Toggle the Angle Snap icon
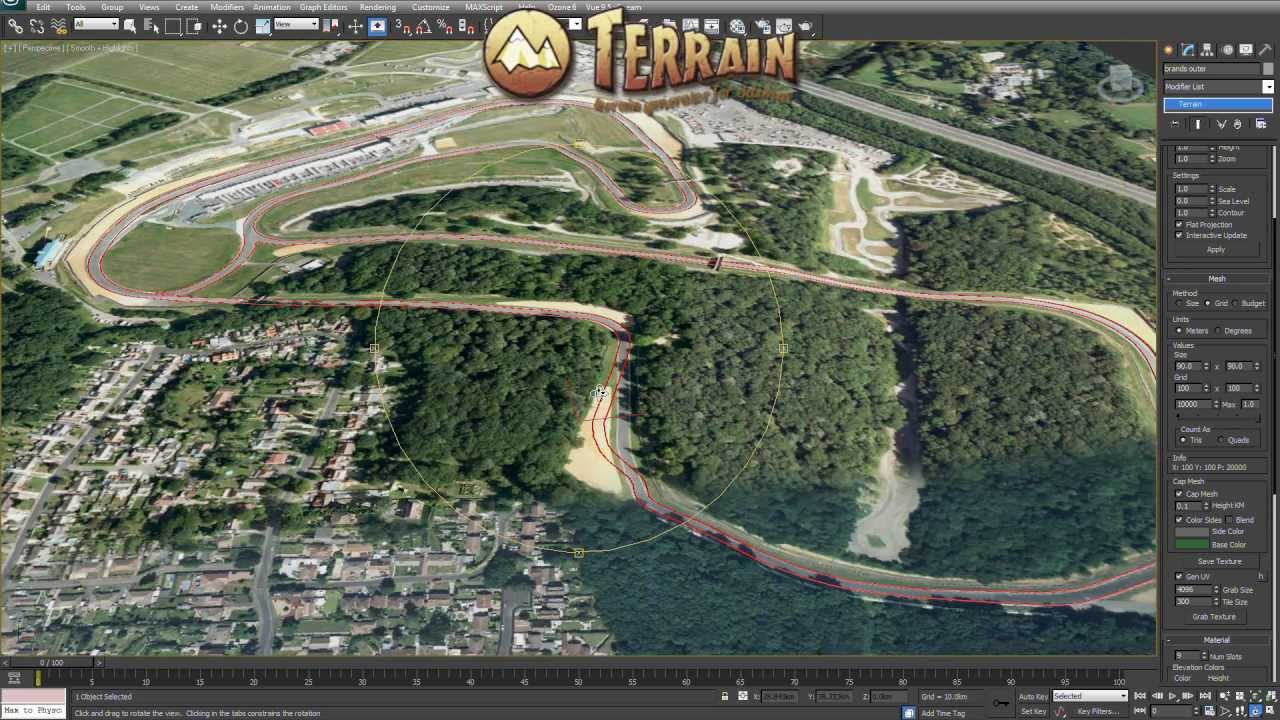 (424, 27)
